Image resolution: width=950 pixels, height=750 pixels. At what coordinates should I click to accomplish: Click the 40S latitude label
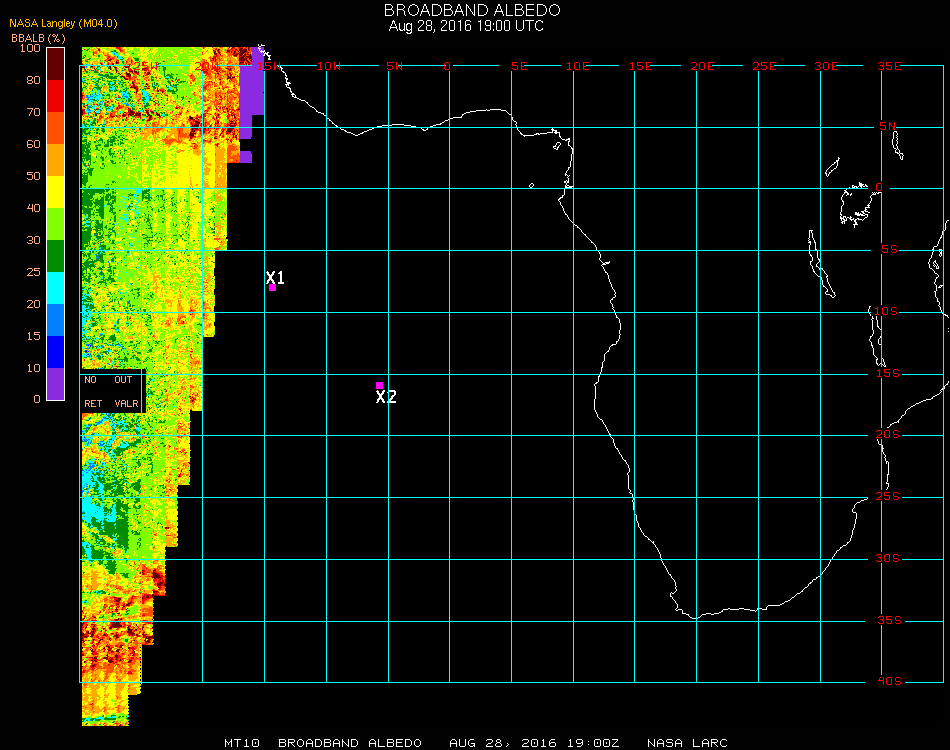[890, 682]
